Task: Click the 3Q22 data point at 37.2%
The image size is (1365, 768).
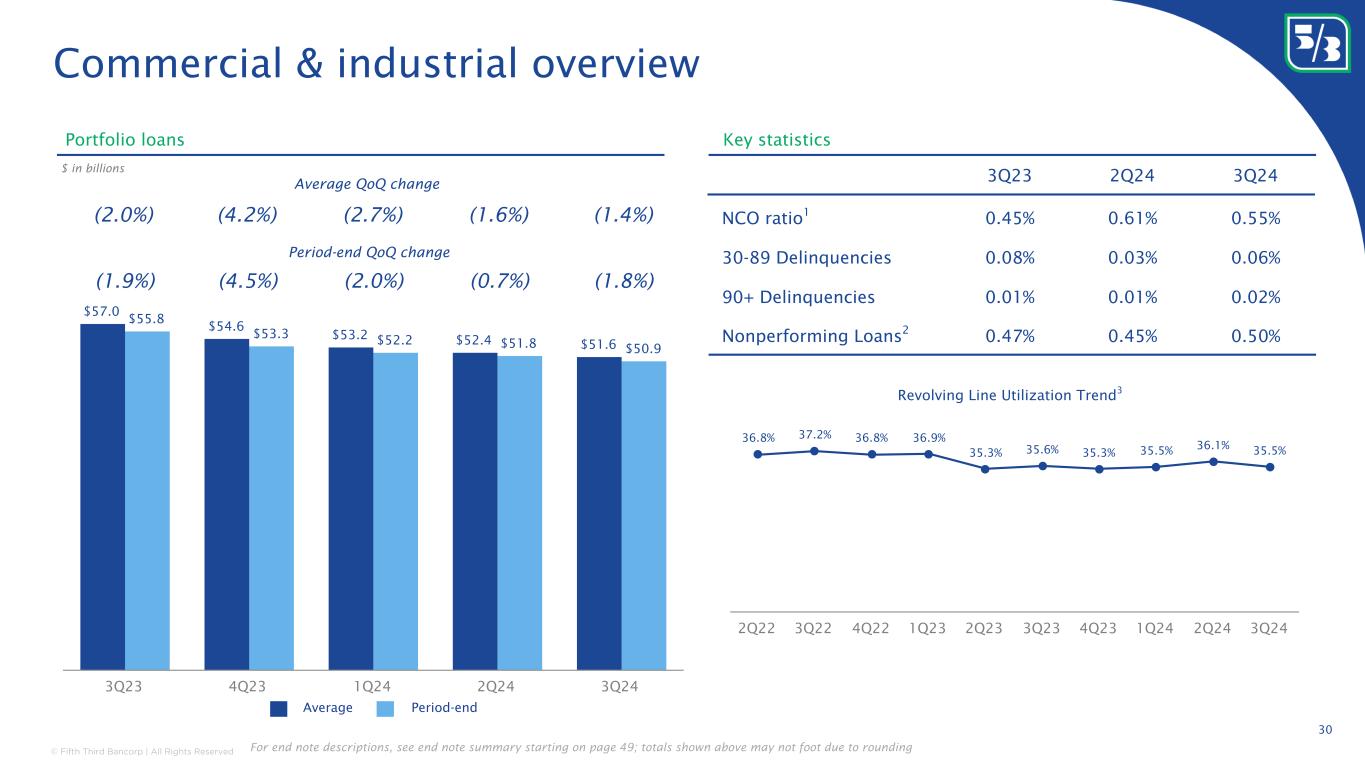Action: [815, 451]
